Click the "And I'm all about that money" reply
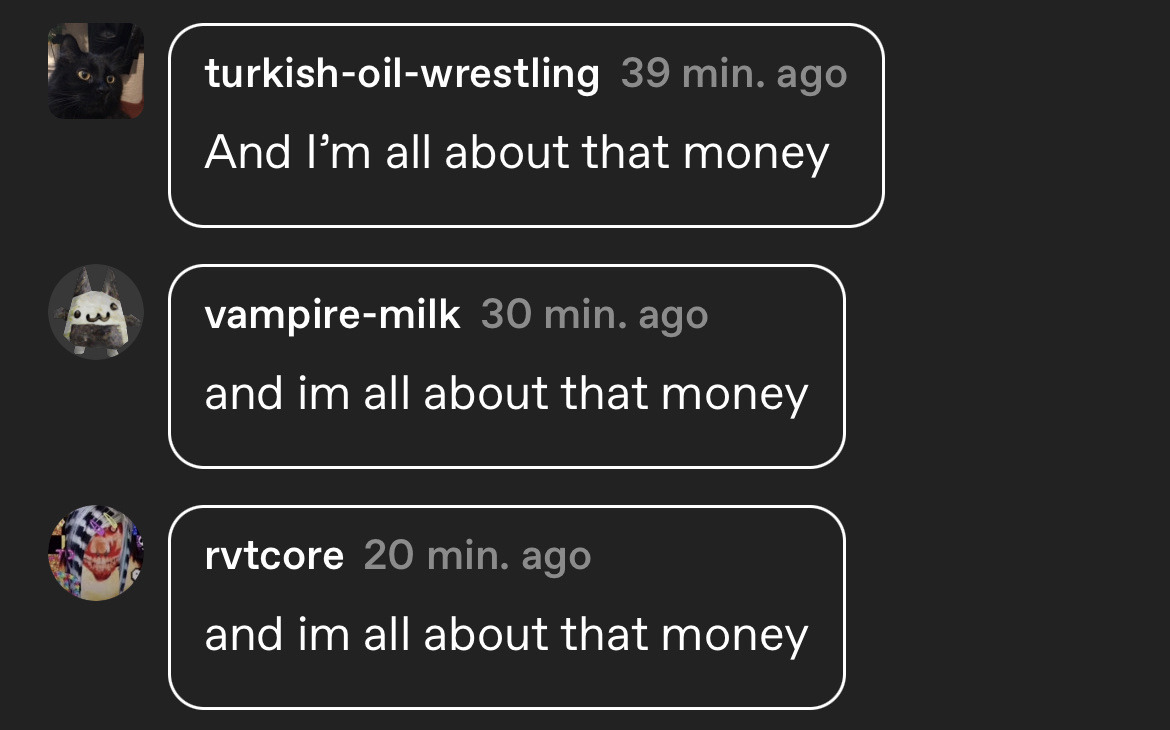This screenshot has width=1170, height=730. coord(517,154)
